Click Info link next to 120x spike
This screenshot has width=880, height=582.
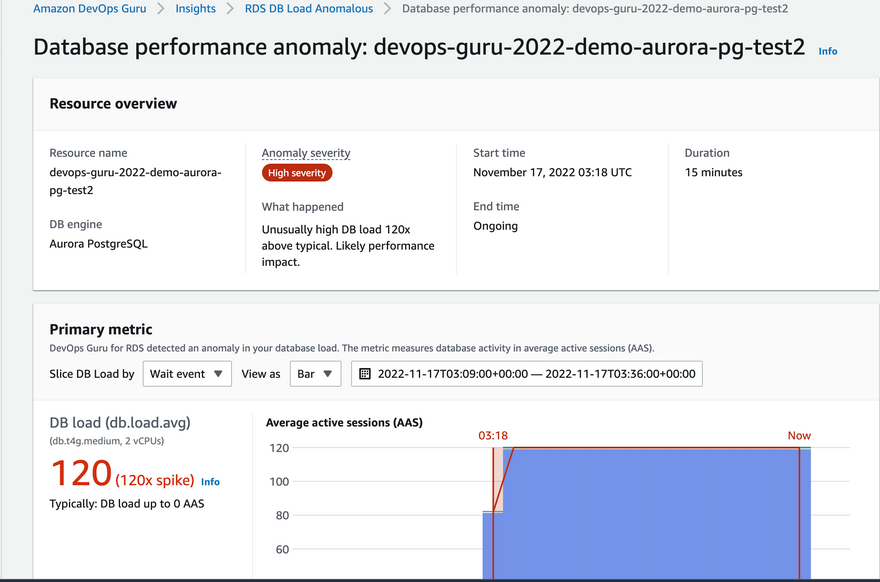point(210,482)
